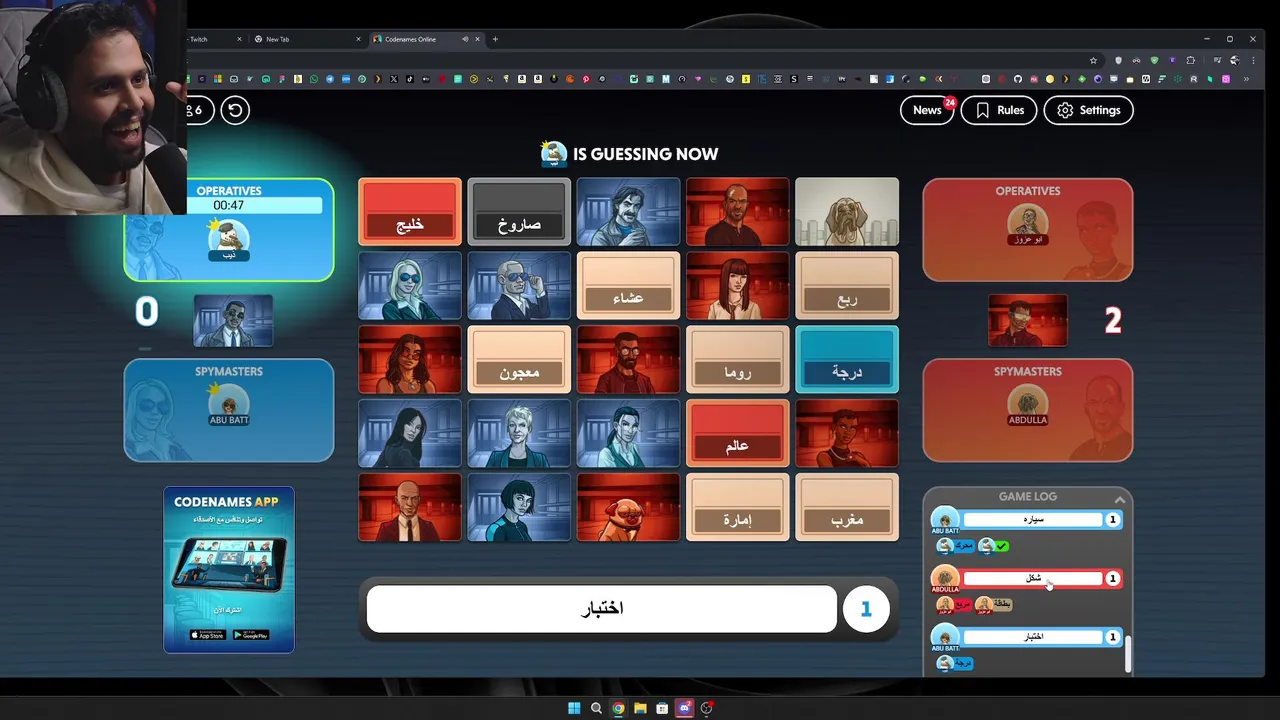Click the reset game circular arrow icon
Viewport: 1280px width, 720px height.
tap(235, 110)
